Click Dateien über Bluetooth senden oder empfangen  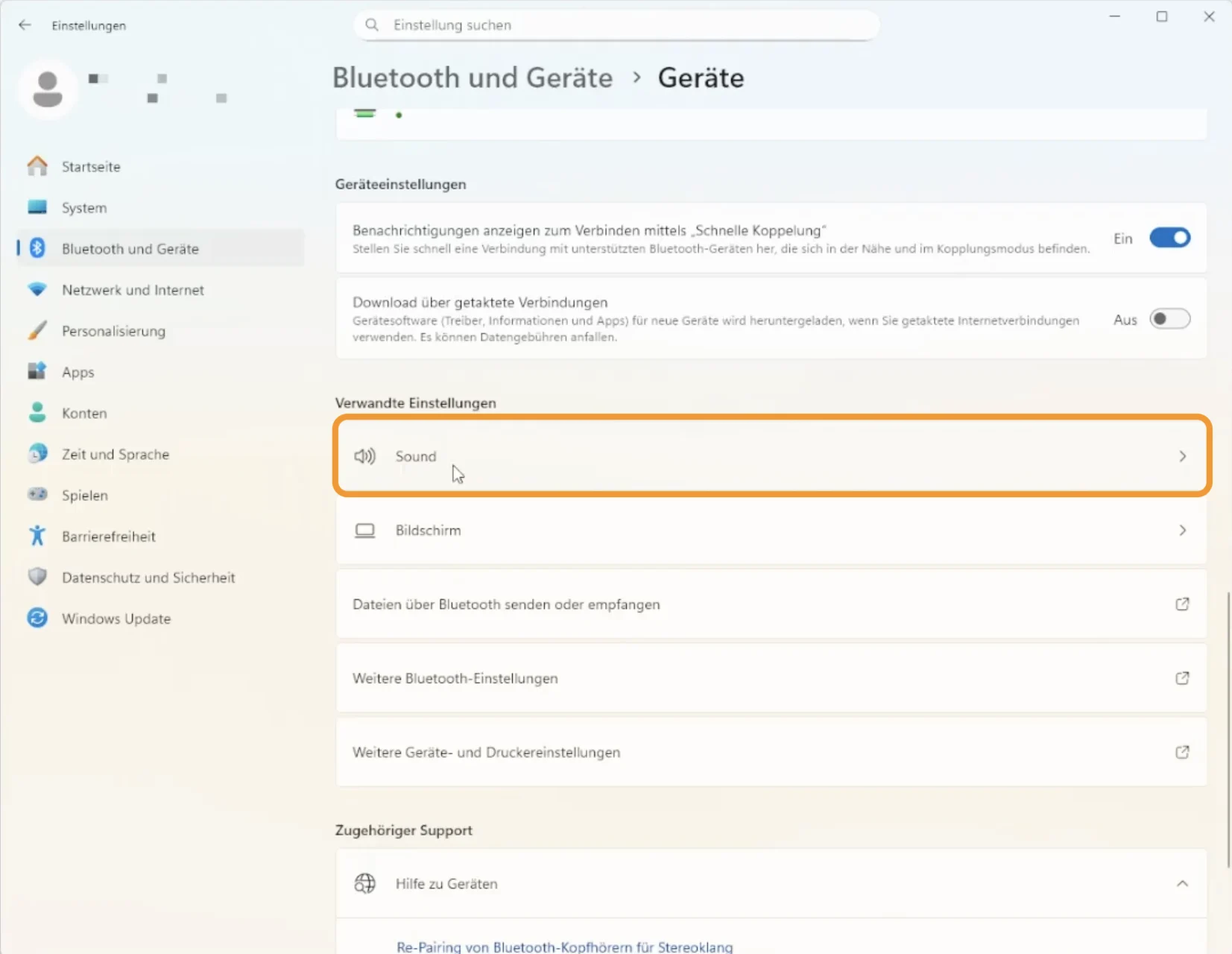tap(506, 604)
